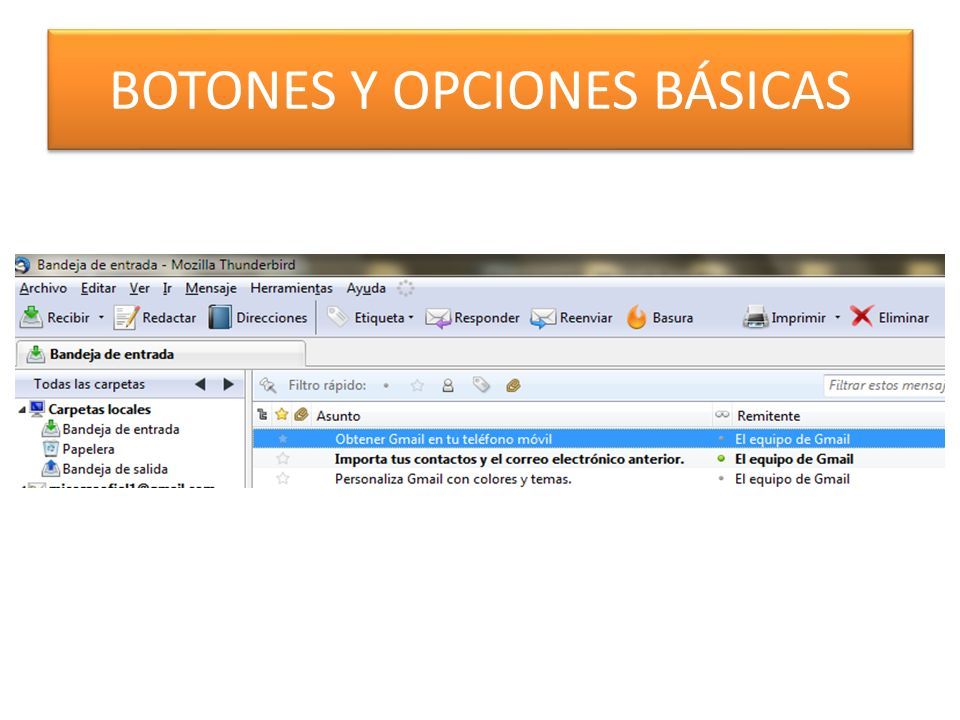Image resolution: width=960 pixels, height=720 pixels.
Task: Forward the message with Reenviar
Action: coord(571,317)
